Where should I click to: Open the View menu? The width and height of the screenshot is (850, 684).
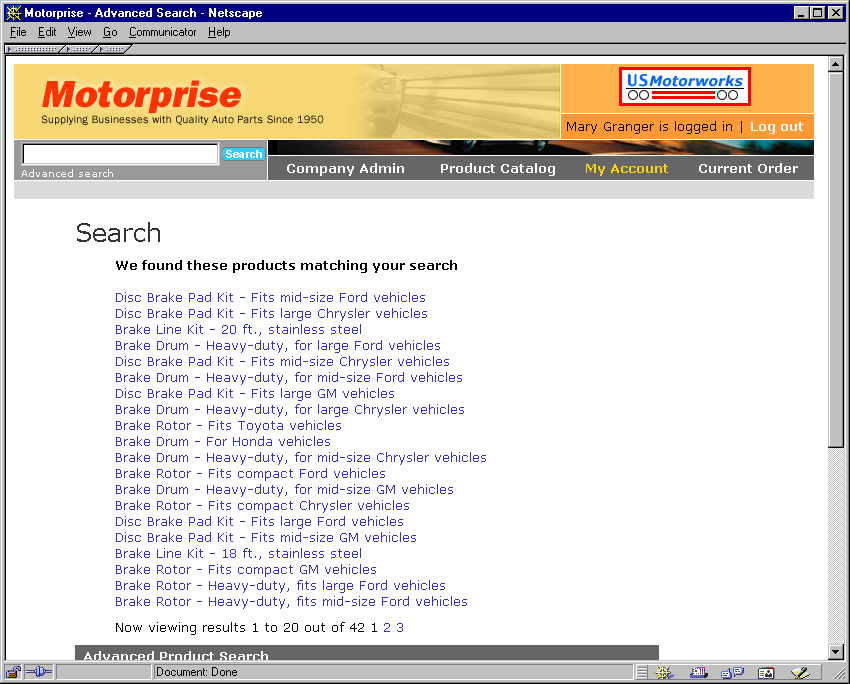(79, 32)
